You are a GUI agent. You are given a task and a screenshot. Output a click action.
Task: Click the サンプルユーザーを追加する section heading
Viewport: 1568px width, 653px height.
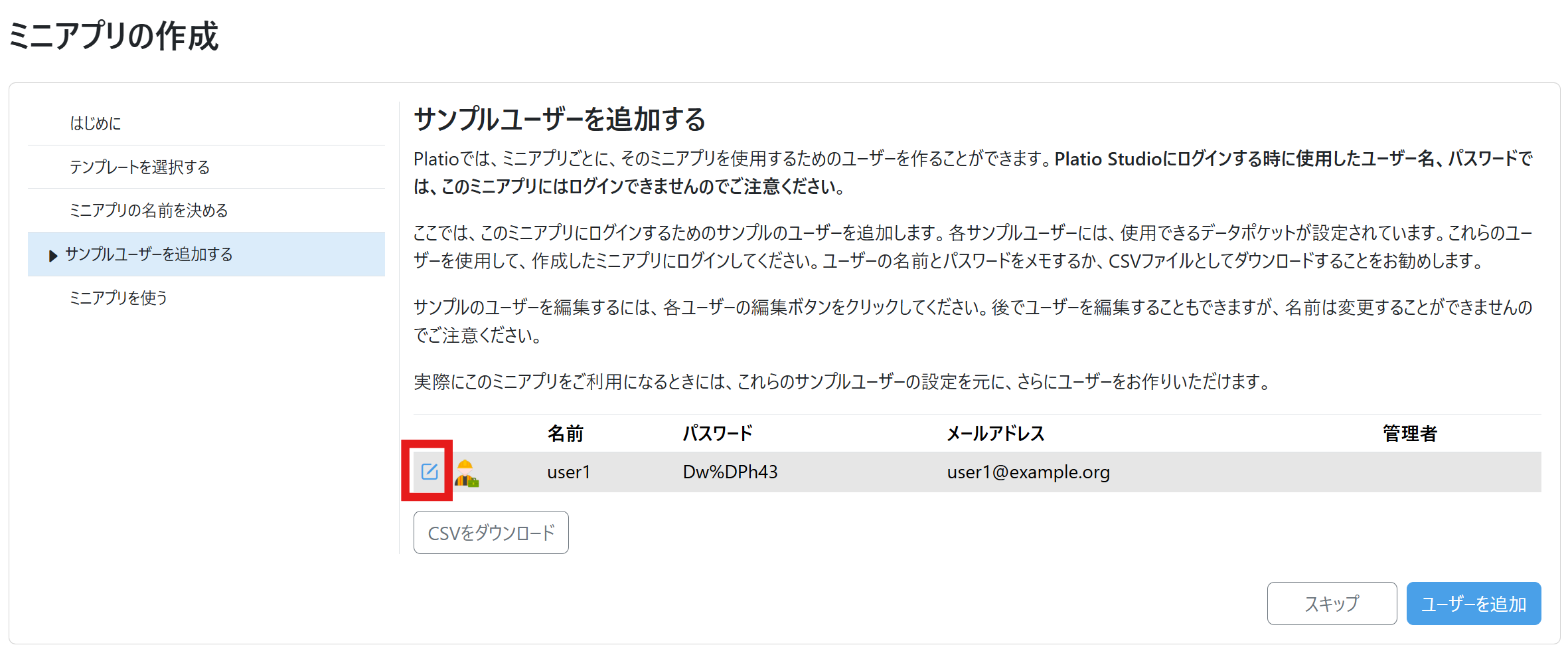click(559, 120)
